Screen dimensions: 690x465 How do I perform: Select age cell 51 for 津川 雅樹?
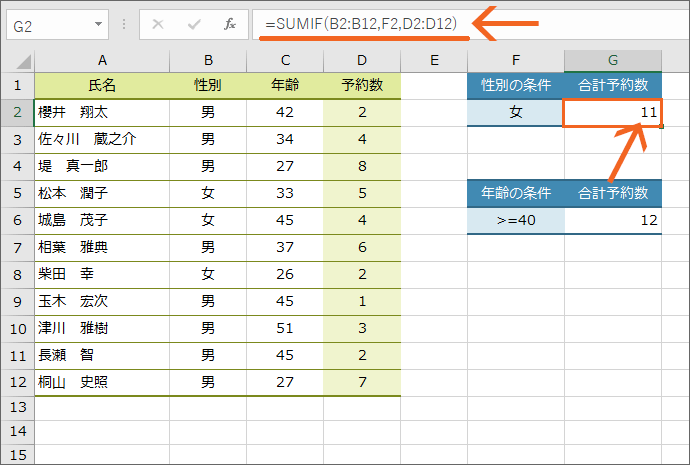click(285, 329)
